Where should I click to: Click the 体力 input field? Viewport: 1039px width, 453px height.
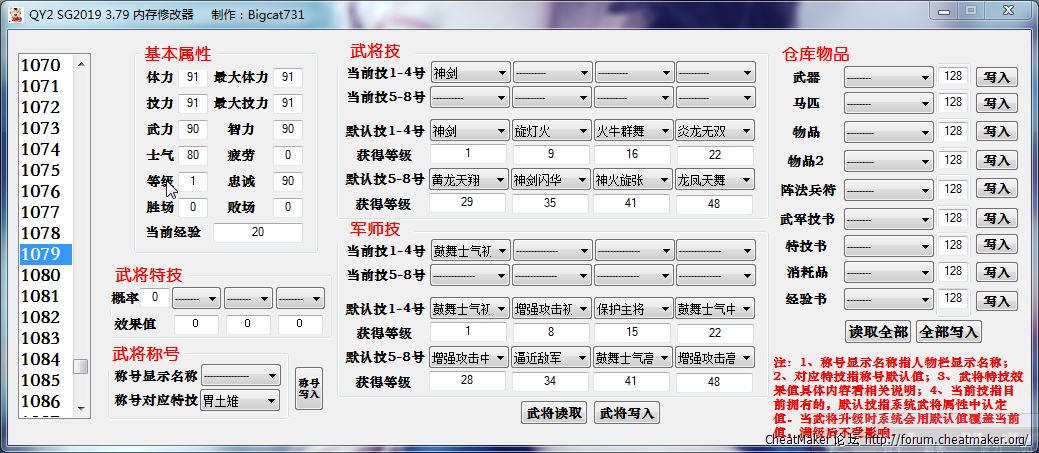192,78
